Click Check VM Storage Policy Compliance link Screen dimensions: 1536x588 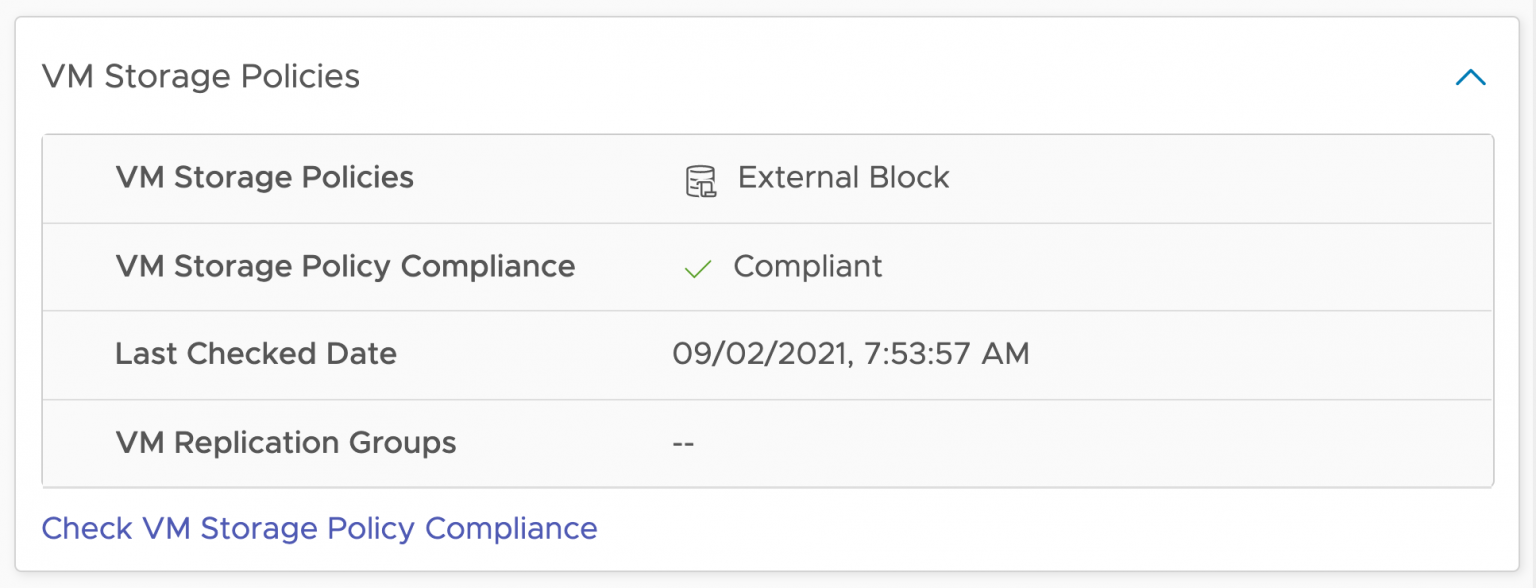point(319,528)
